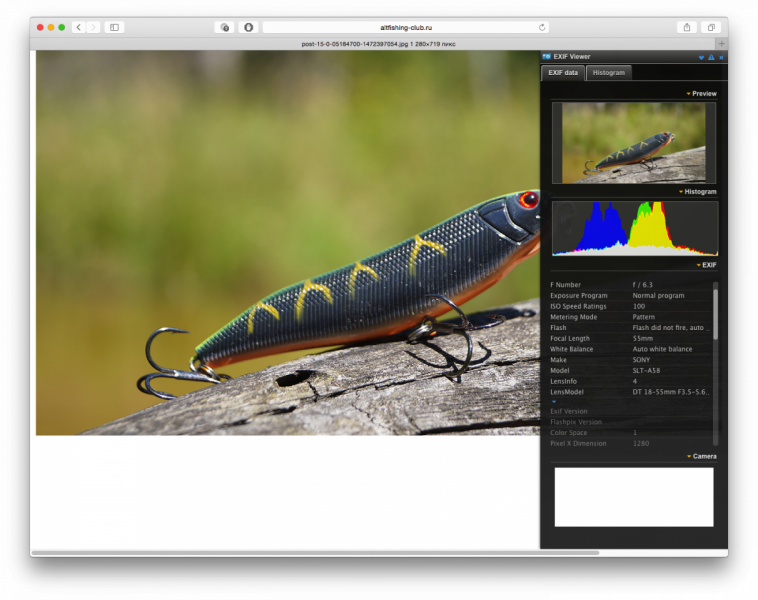Click the Safari back navigation arrow
Screen dimensions: 758x600
pos(78,27)
